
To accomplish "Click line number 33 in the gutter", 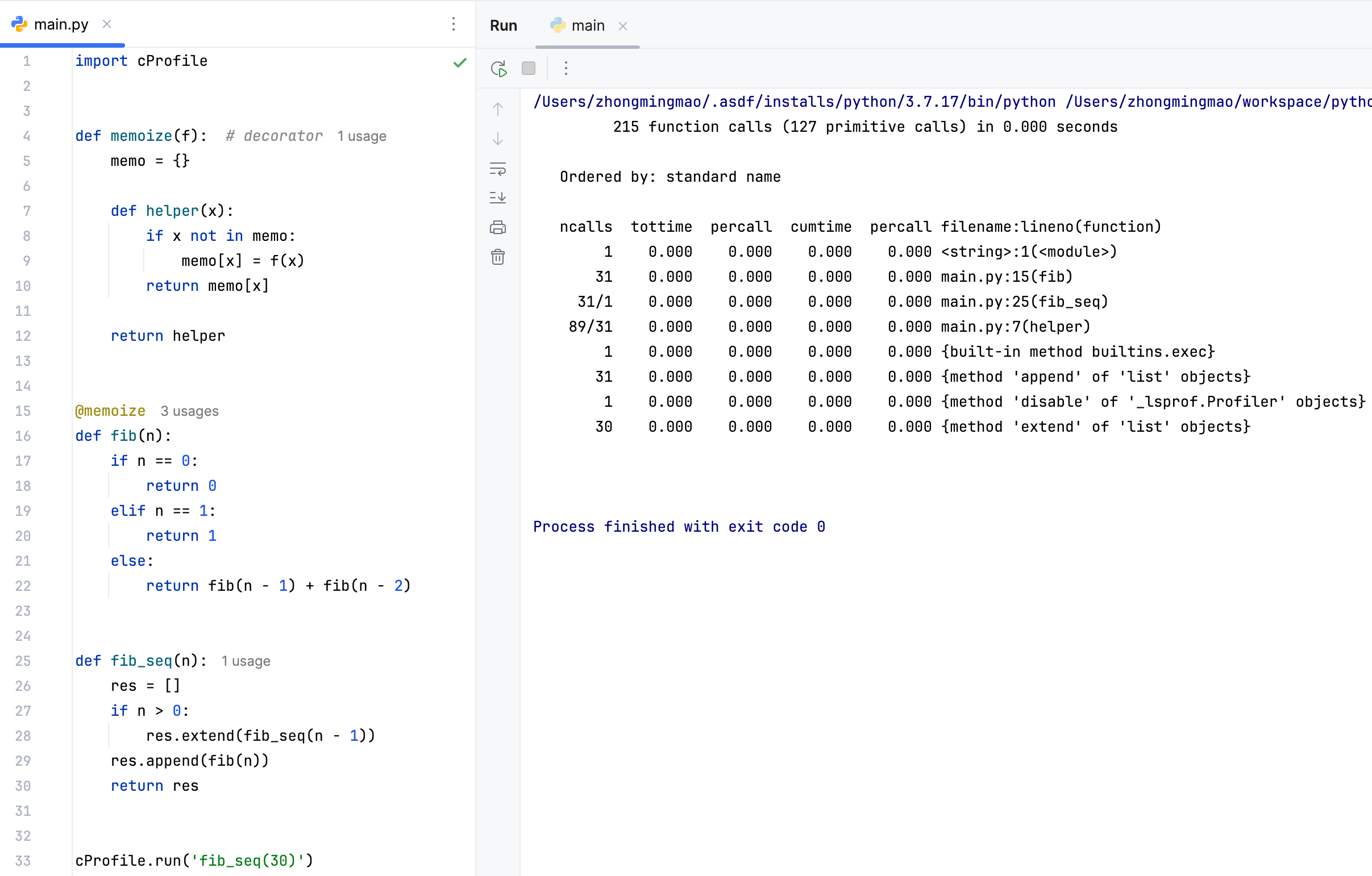I will 23,861.
